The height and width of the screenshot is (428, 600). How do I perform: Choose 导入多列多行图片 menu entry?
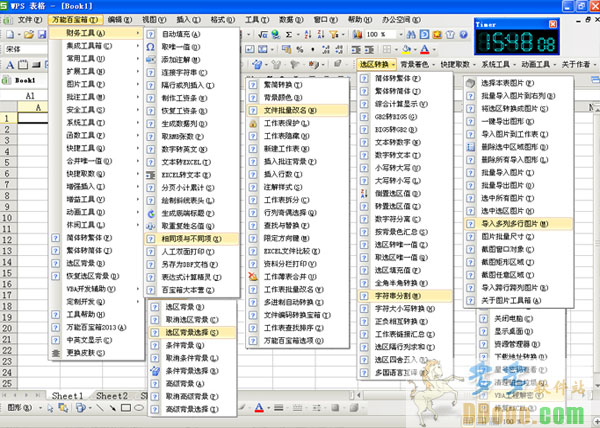[518, 224]
